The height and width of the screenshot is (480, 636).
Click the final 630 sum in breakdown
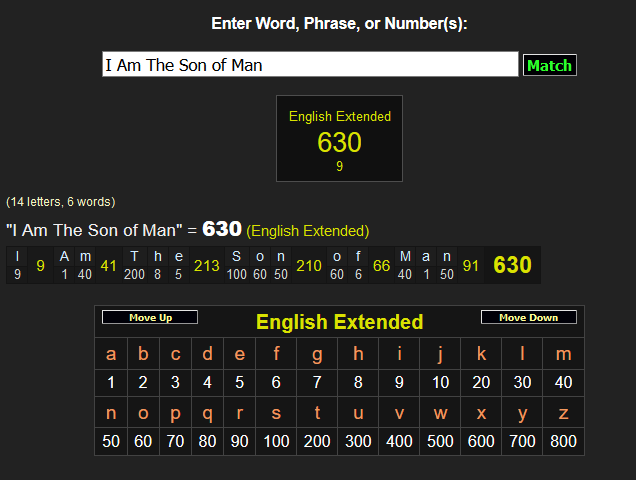click(512, 265)
